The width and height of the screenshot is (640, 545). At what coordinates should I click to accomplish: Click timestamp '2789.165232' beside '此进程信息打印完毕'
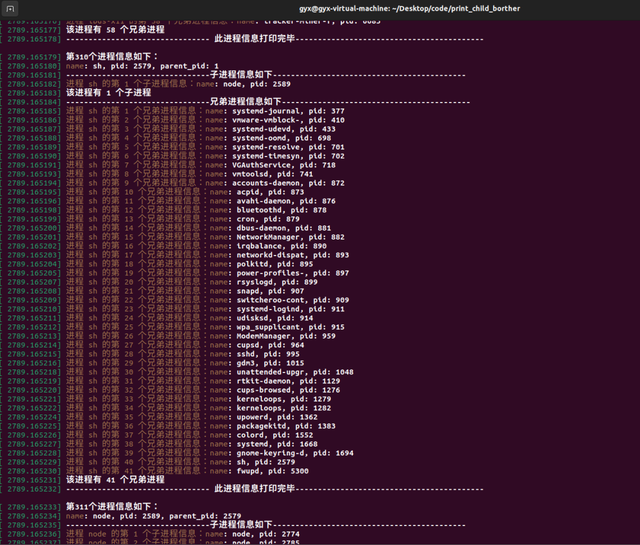(x=33, y=489)
